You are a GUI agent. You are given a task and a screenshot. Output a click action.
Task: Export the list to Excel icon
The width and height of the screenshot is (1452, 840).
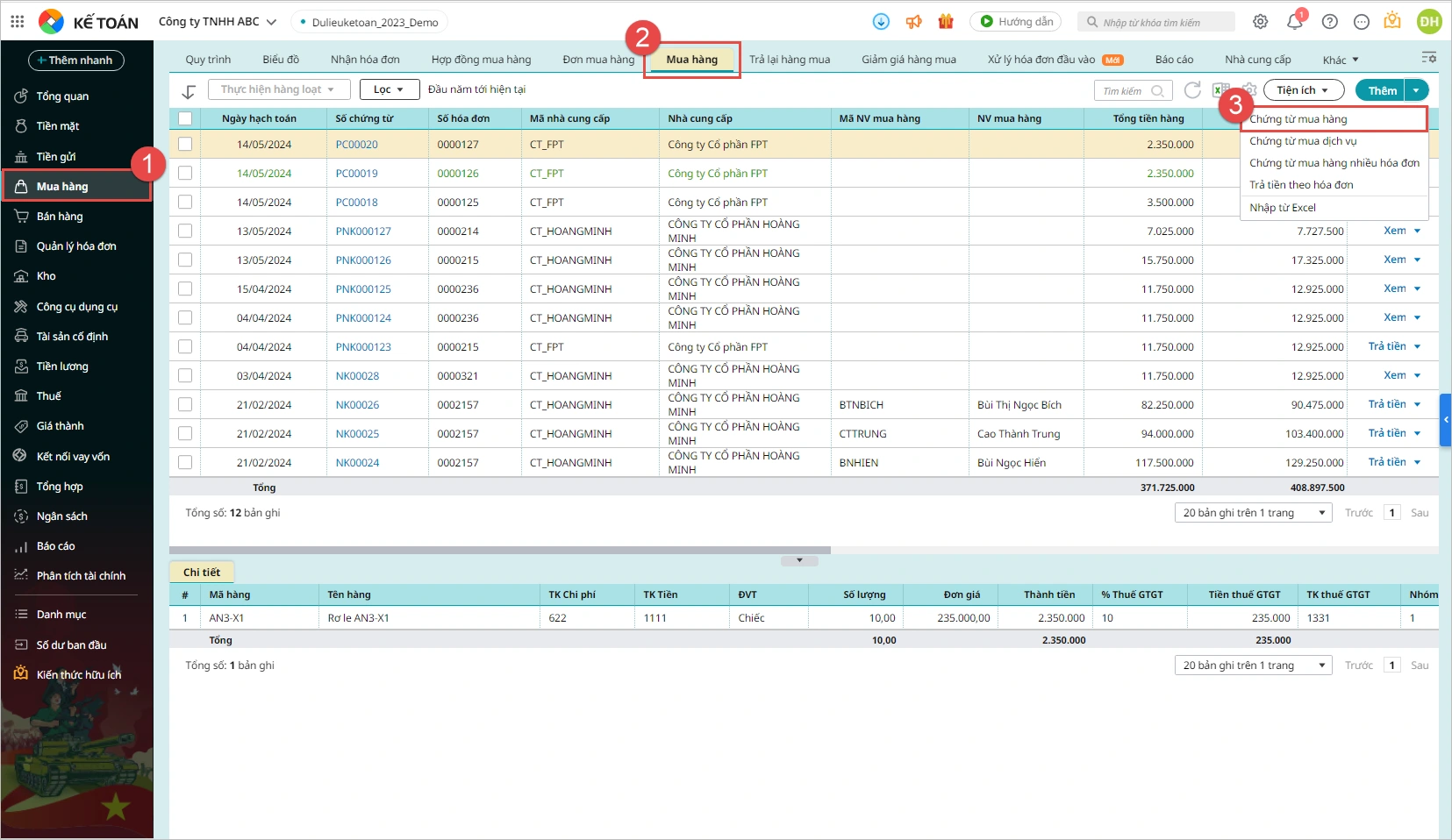(1220, 90)
